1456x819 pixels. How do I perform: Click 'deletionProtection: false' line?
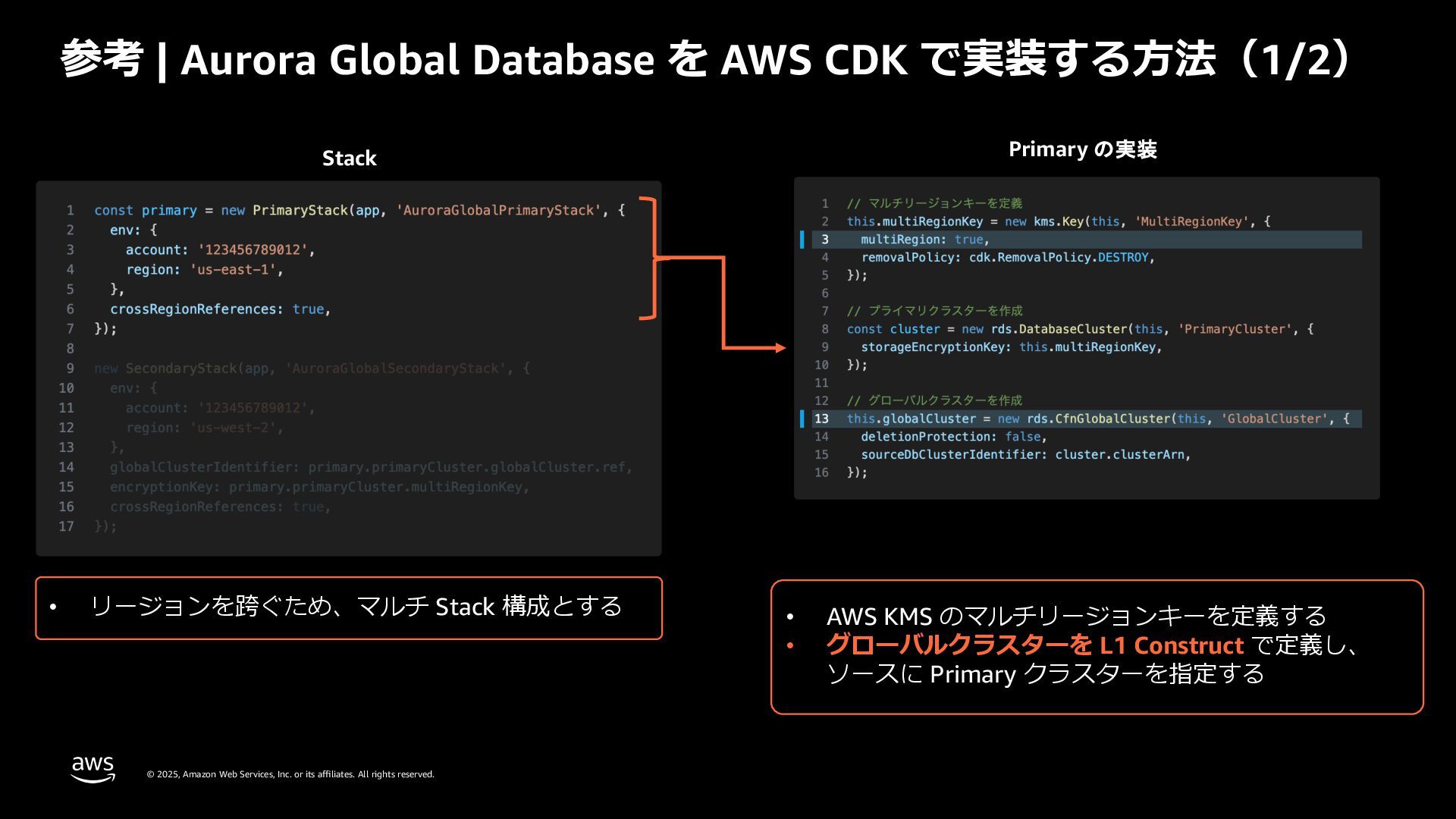point(954,437)
